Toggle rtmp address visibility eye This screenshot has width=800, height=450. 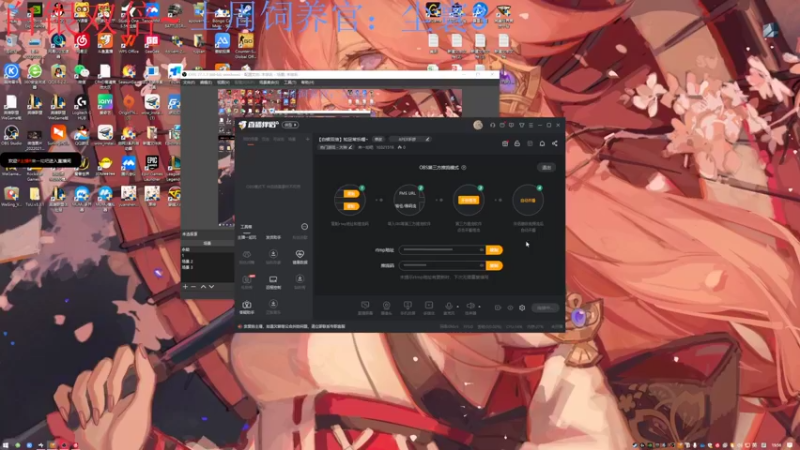pyautogui.click(x=481, y=250)
